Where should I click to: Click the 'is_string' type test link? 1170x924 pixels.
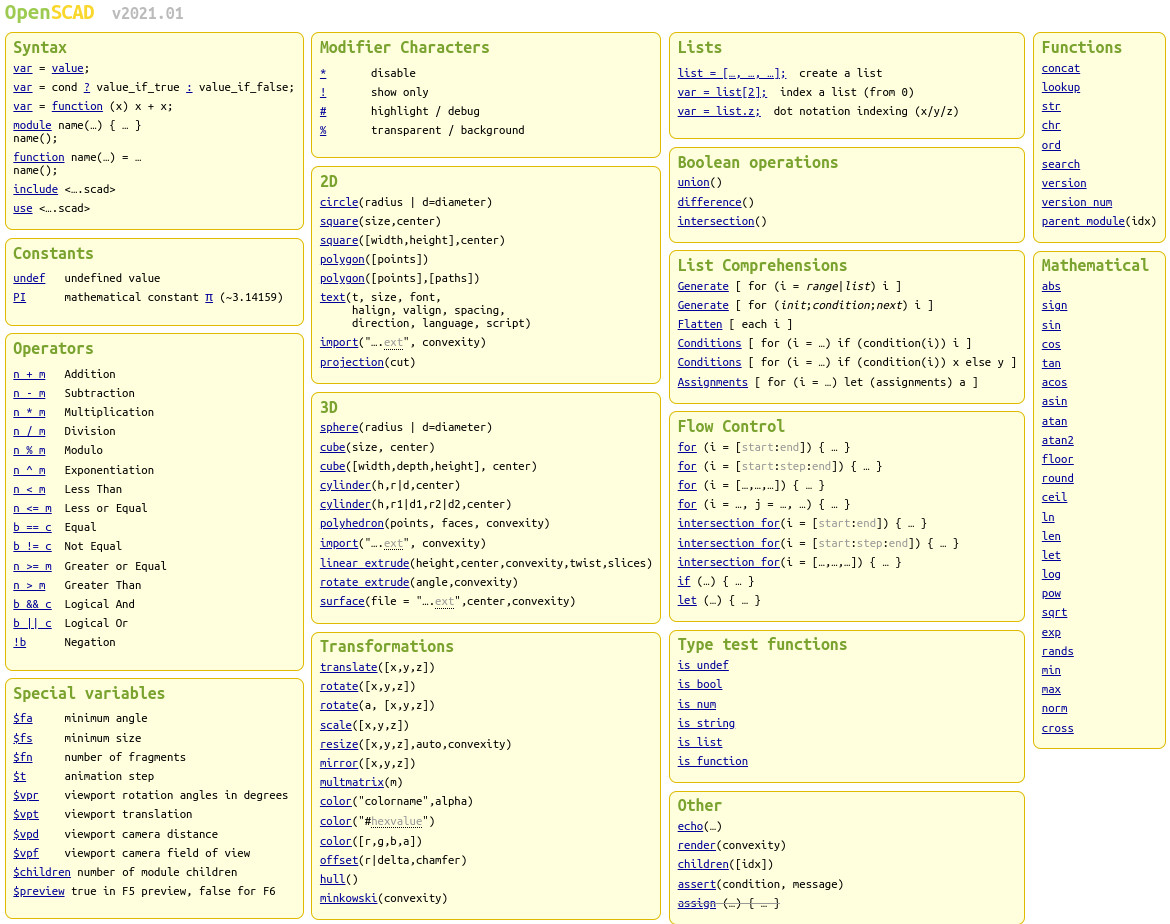pyautogui.click(x=706, y=724)
